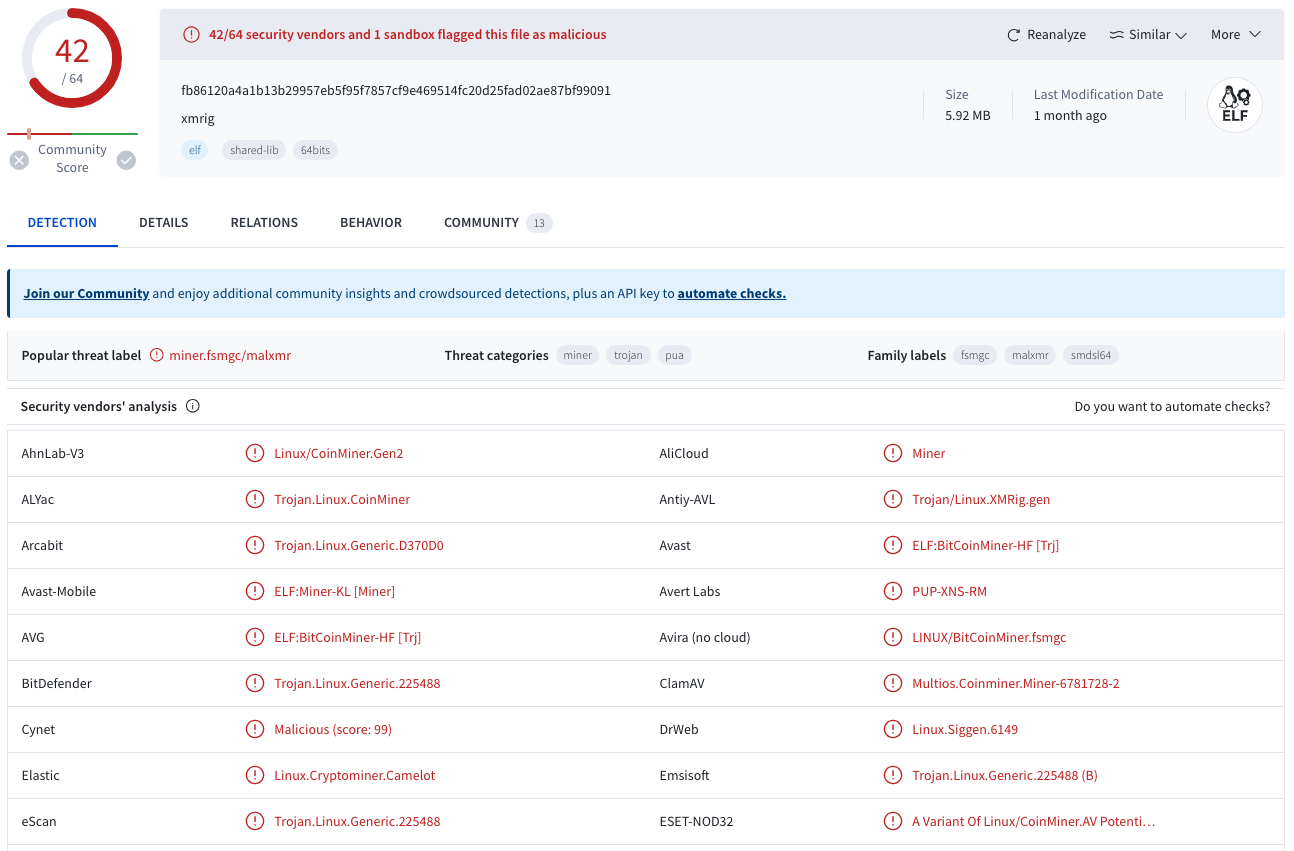Open the DETAILS tab
Screen dimensions: 1294x851
(164, 223)
